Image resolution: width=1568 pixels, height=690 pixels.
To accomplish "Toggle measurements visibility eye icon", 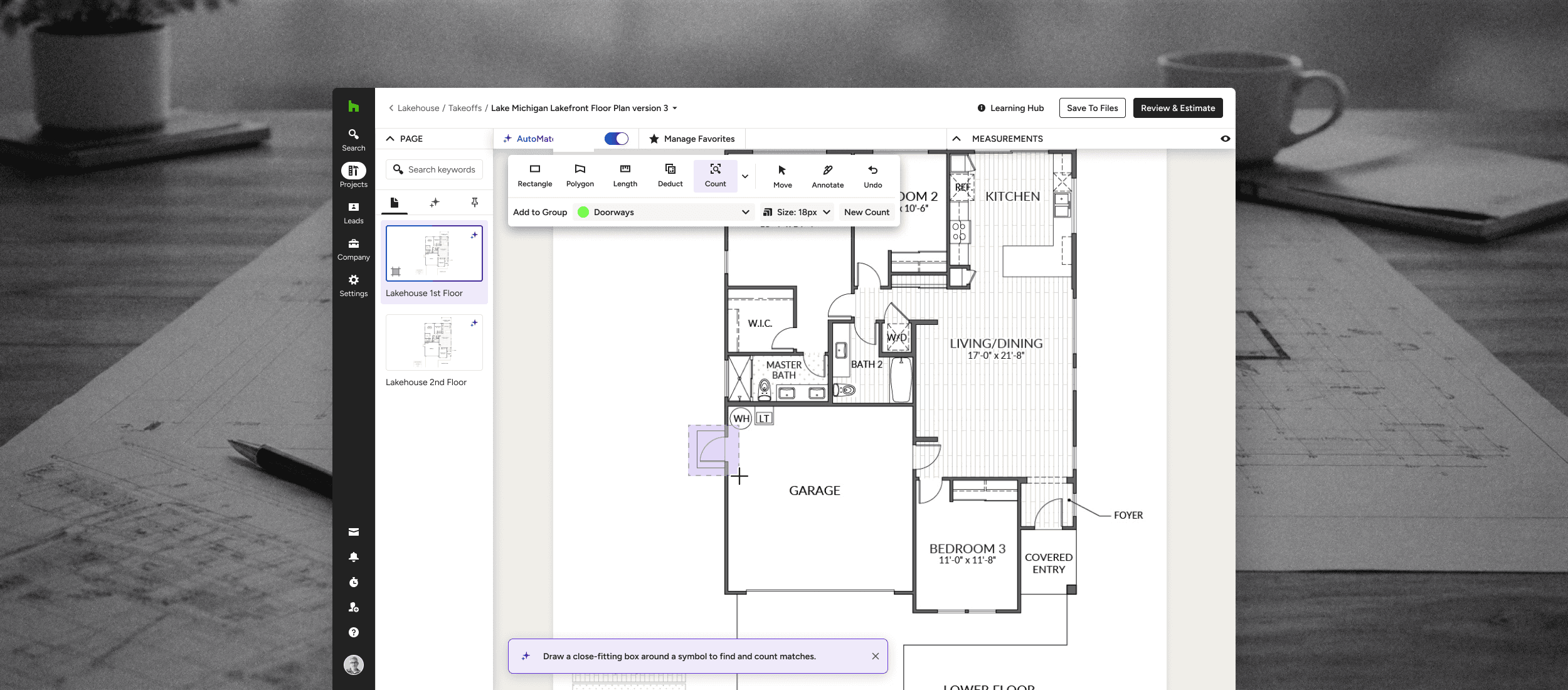I will point(1225,139).
